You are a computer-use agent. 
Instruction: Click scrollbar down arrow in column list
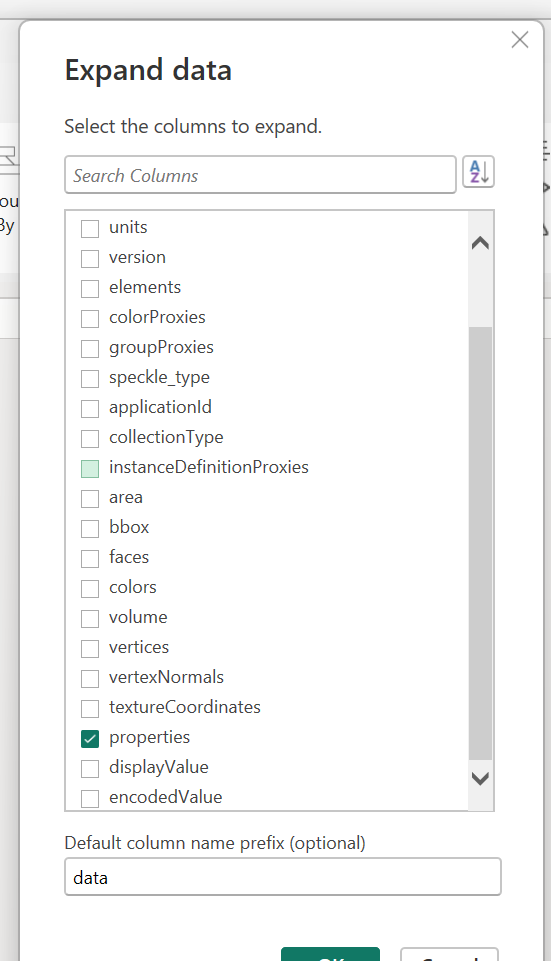[481, 778]
